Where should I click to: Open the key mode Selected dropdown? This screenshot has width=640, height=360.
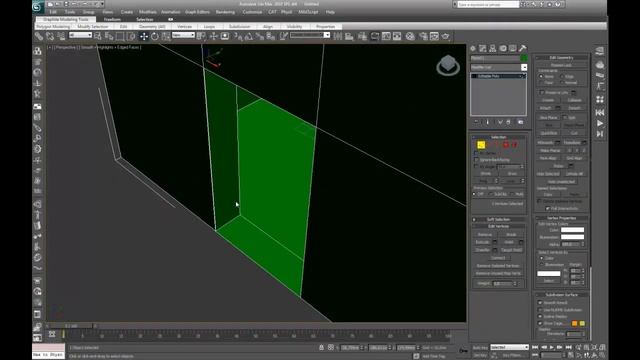509,347
